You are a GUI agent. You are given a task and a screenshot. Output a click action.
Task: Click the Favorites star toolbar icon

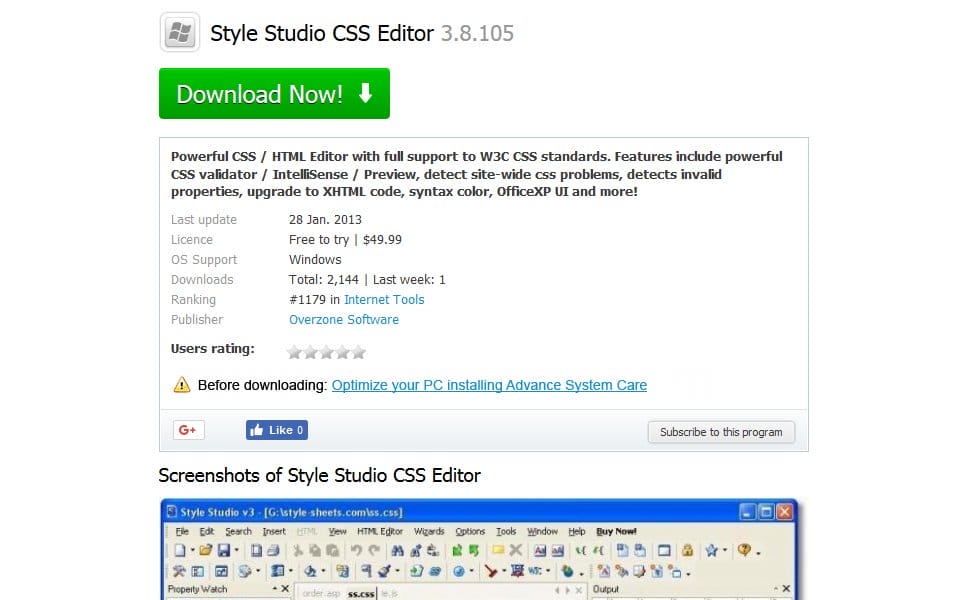tap(711, 550)
